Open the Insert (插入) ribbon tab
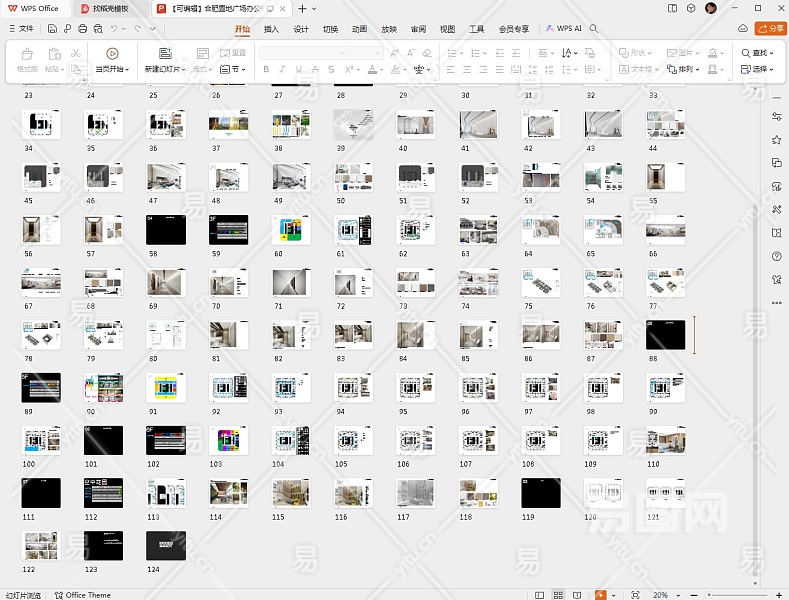789x600 pixels. coord(271,29)
